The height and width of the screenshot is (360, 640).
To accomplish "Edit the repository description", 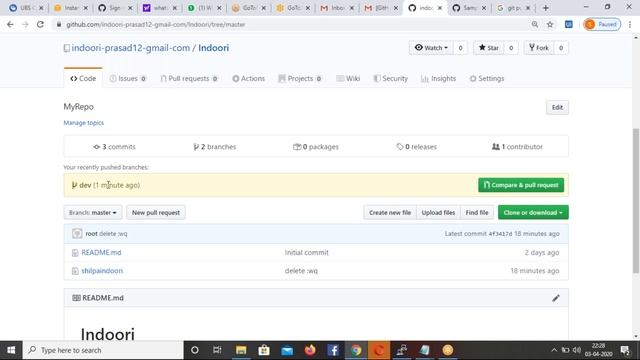I will coord(557,107).
